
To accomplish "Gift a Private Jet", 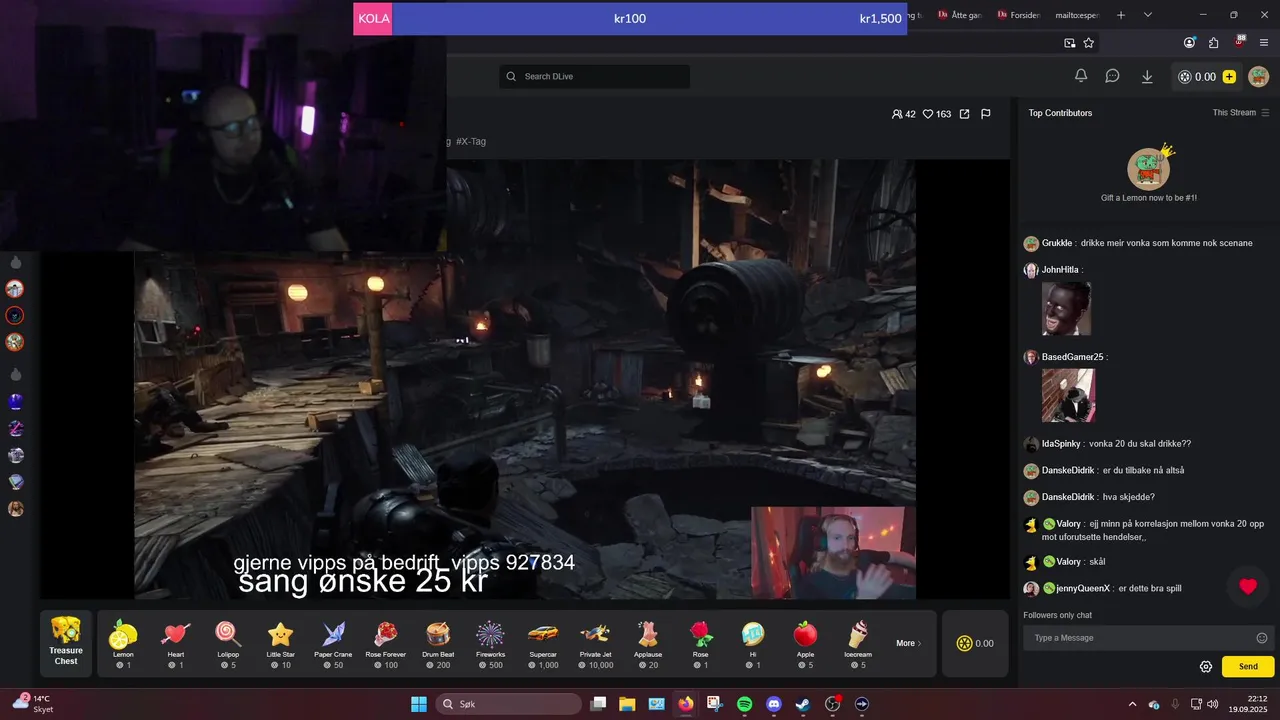I will (596, 644).
